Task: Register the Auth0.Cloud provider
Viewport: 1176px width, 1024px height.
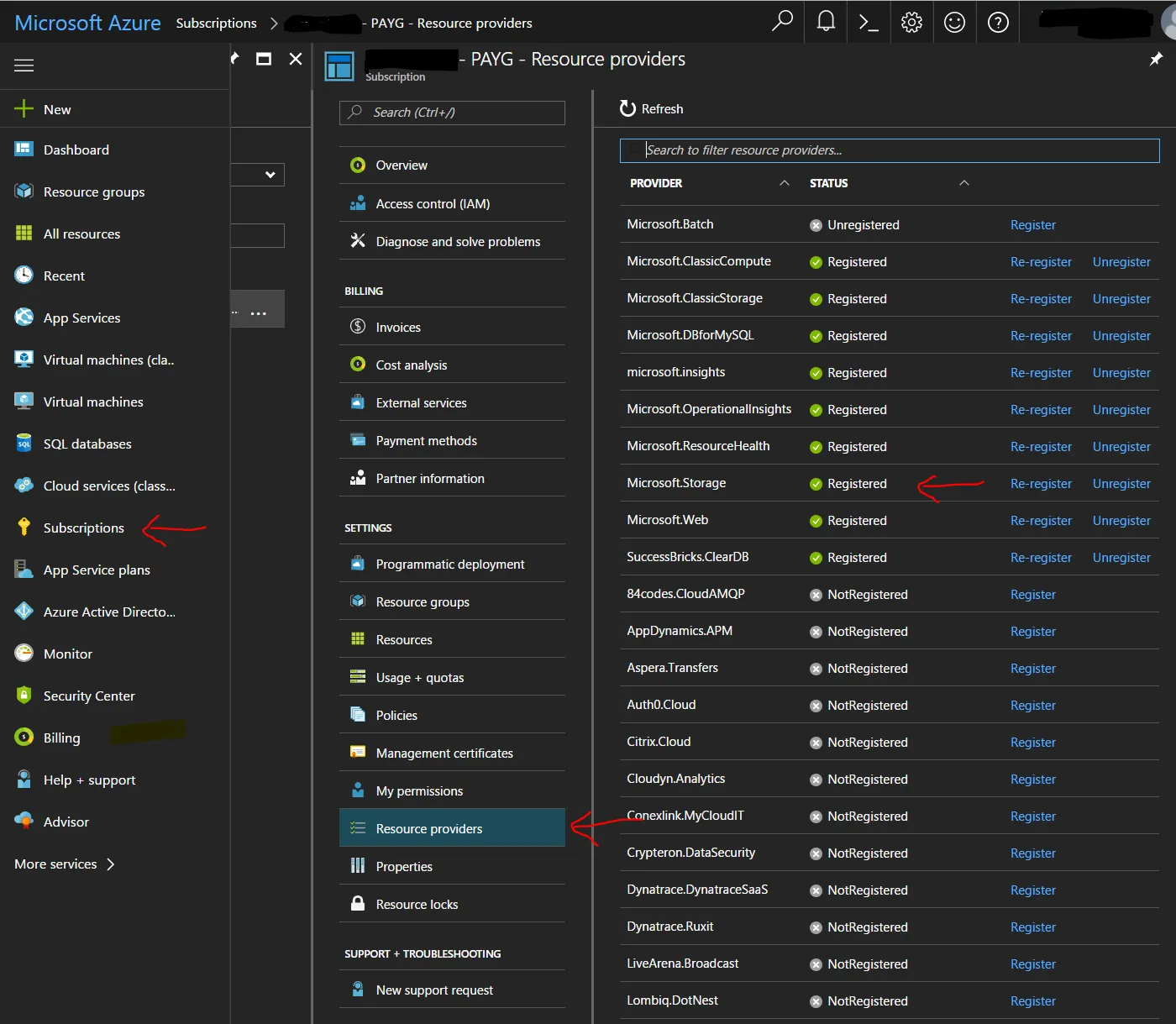Action: point(1032,706)
